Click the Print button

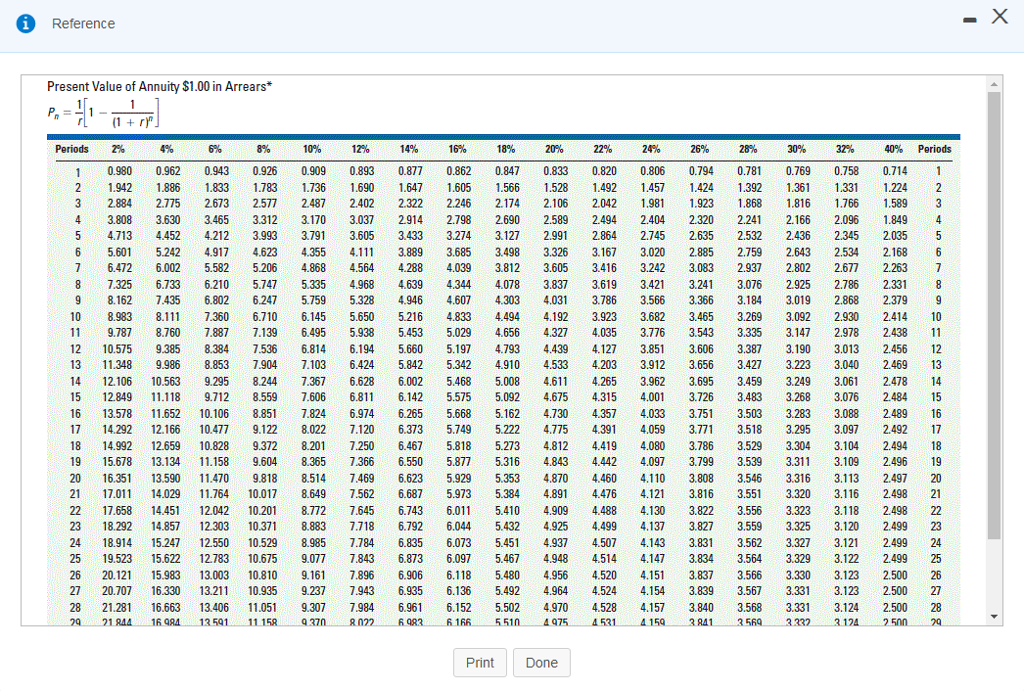pos(480,662)
